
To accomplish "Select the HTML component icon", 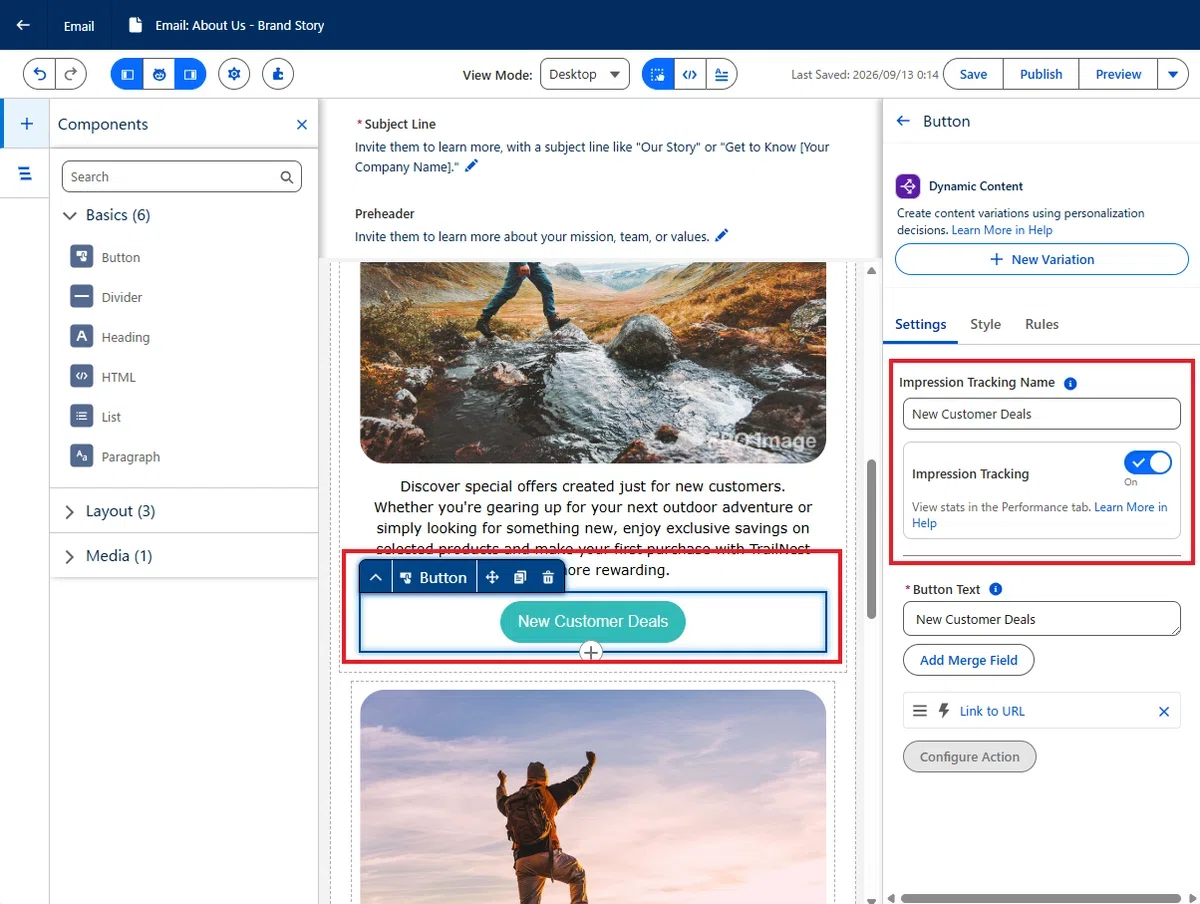I will [81, 377].
